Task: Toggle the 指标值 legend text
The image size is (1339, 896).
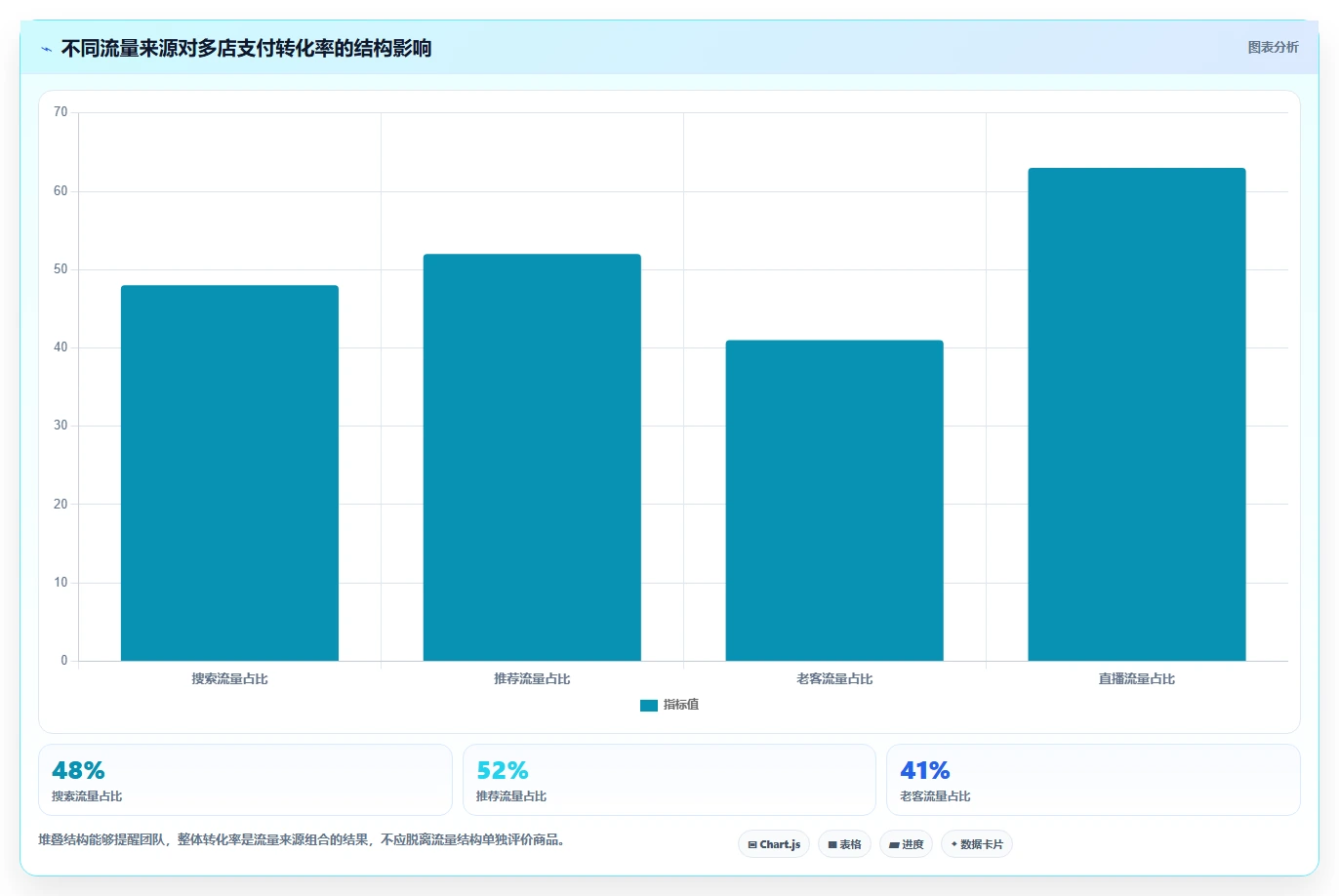Action: click(x=681, y=705)
